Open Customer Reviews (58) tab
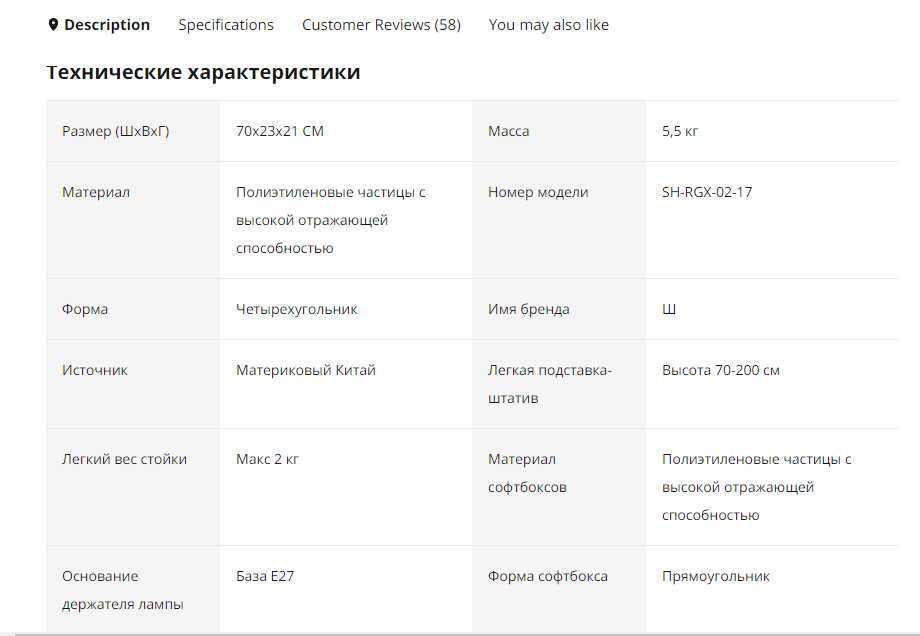 (x=381, y=25)
